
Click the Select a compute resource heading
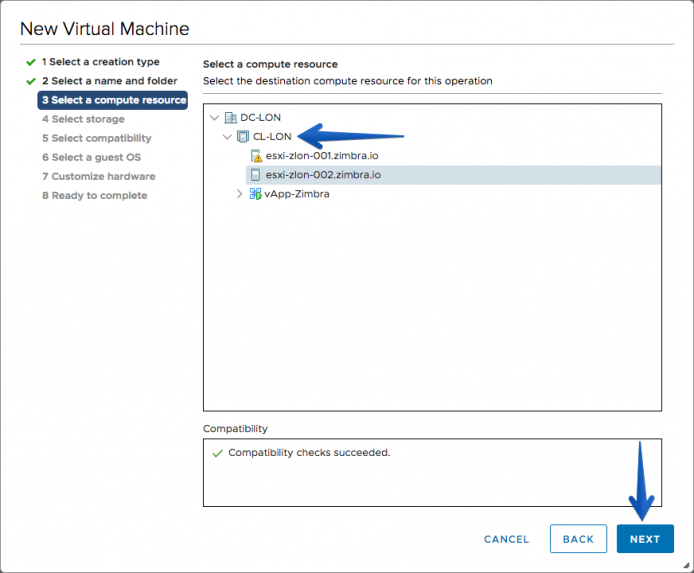click(270, 64)
